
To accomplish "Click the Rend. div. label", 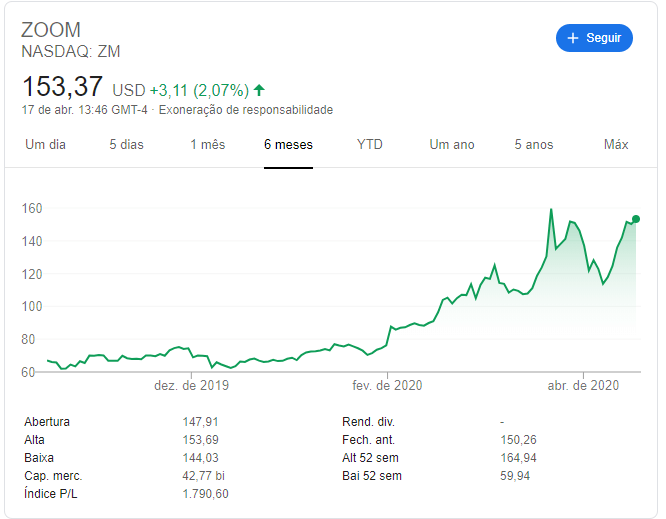I will tap(368, 422).
